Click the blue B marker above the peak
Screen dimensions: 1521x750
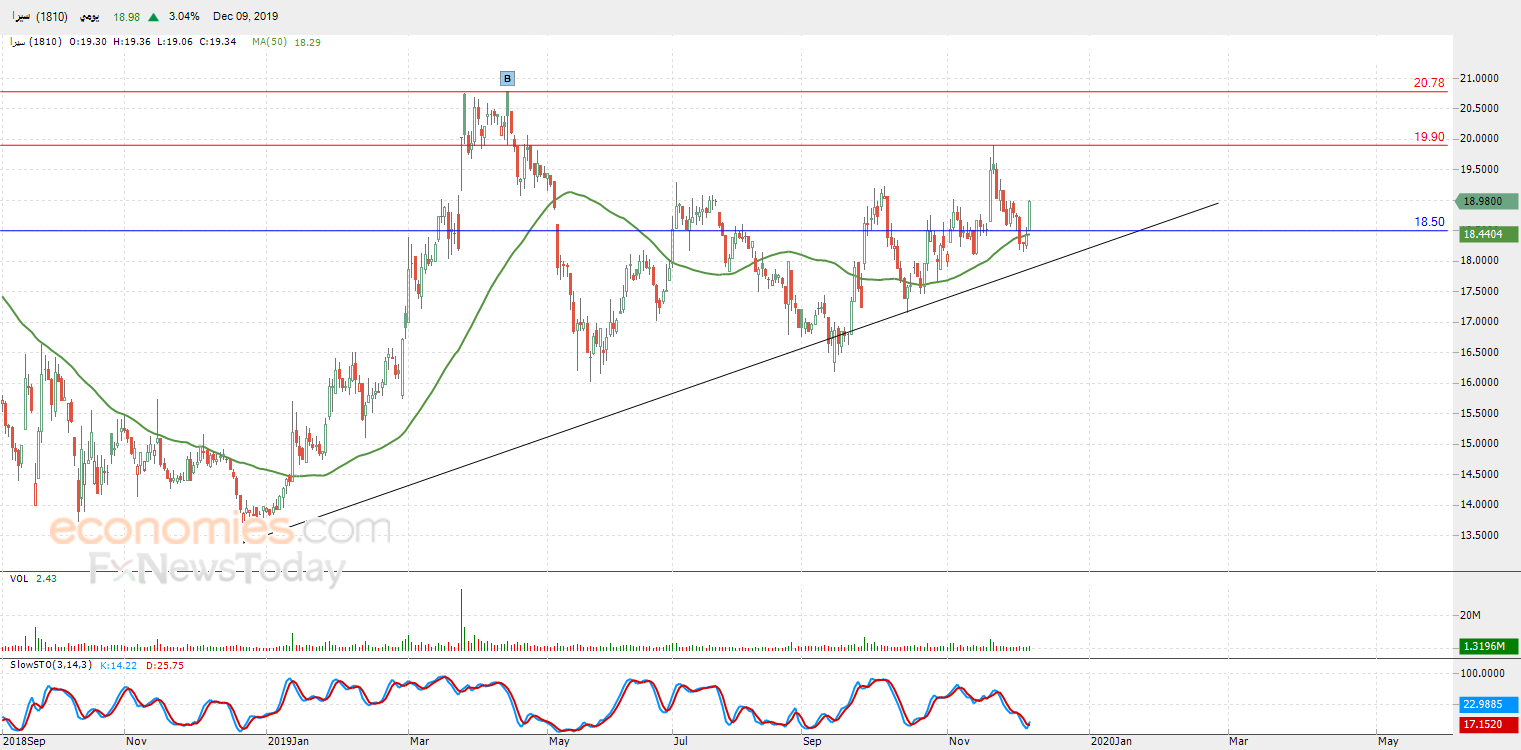507,78
